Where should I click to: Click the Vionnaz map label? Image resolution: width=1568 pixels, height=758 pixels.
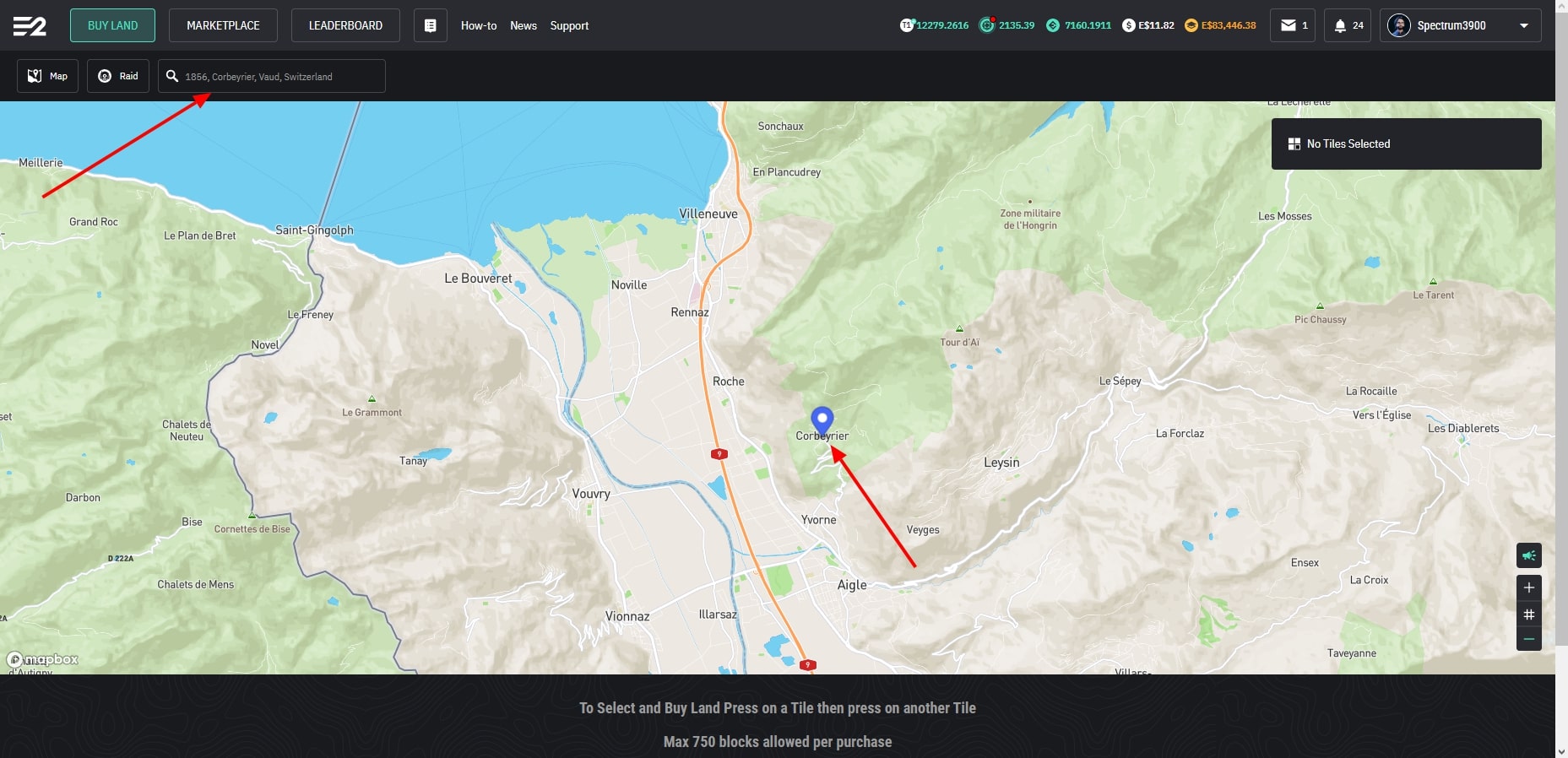(627, 617)
